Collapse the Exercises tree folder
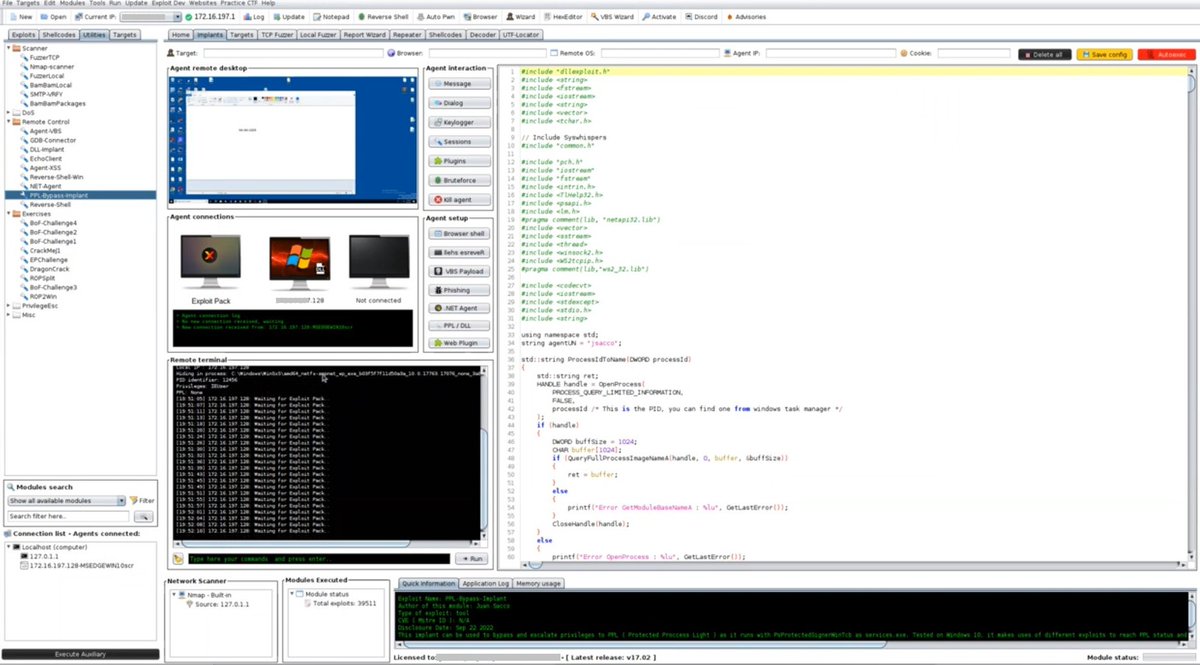This screenshot has height=665, width=1200. point(11,213)
